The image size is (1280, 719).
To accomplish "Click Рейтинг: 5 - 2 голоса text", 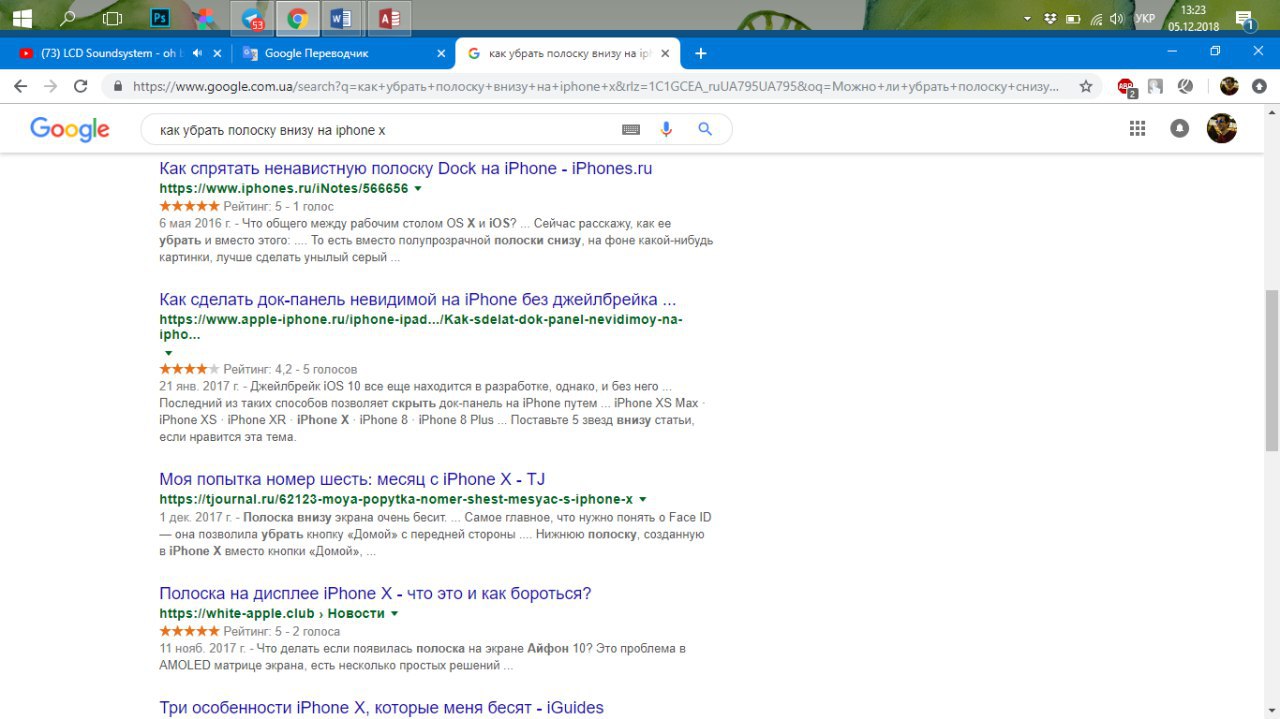I will [281, 631].
